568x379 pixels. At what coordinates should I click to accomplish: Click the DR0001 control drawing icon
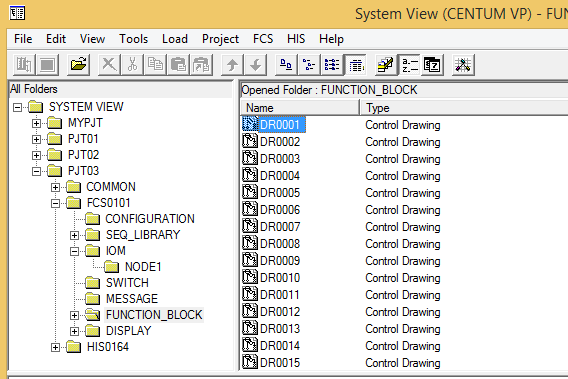click(x=250, y=124)
